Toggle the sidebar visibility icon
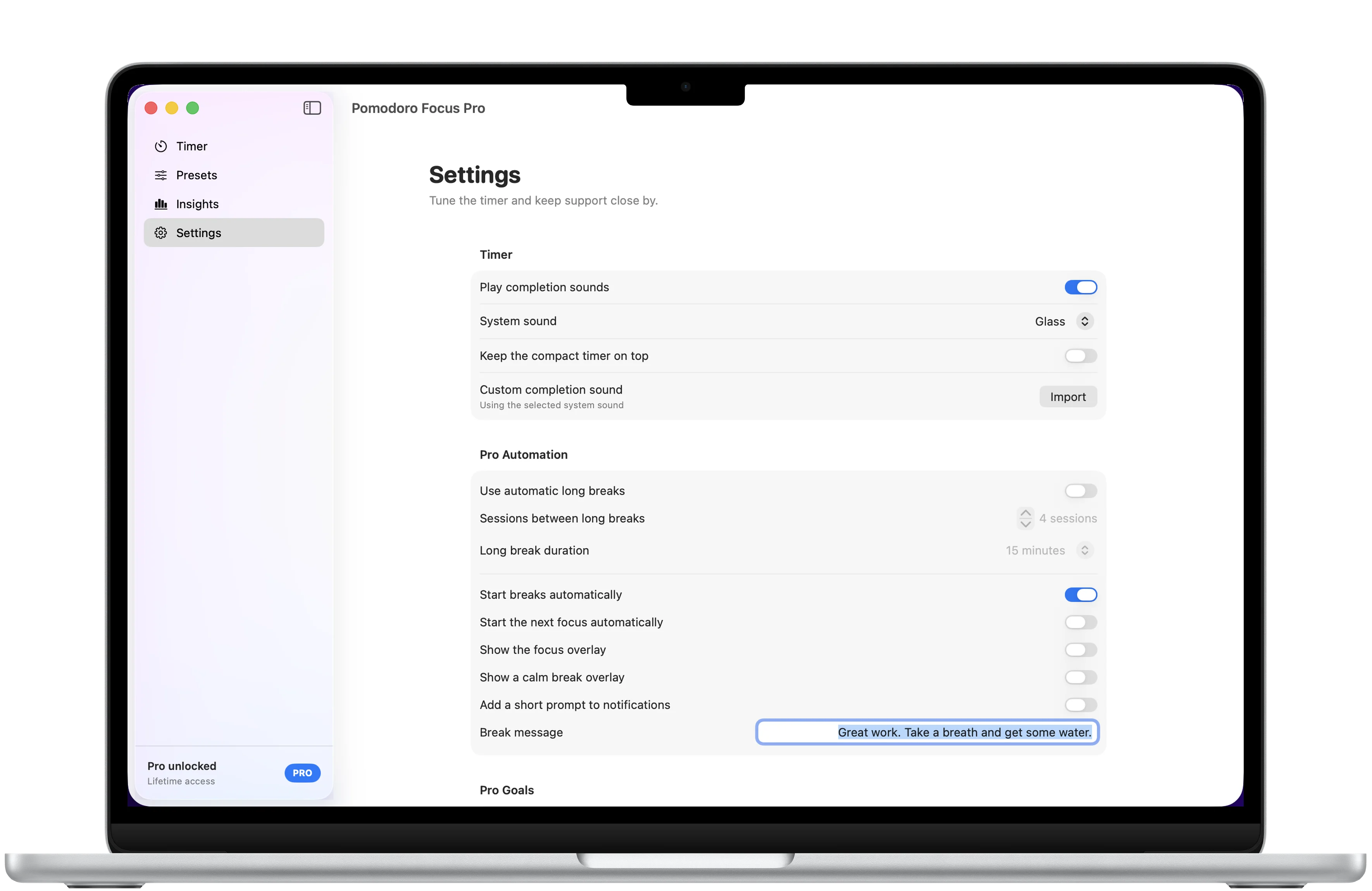Image resolution: width=1372 pixels, height=891 pixels. [312, 108]
